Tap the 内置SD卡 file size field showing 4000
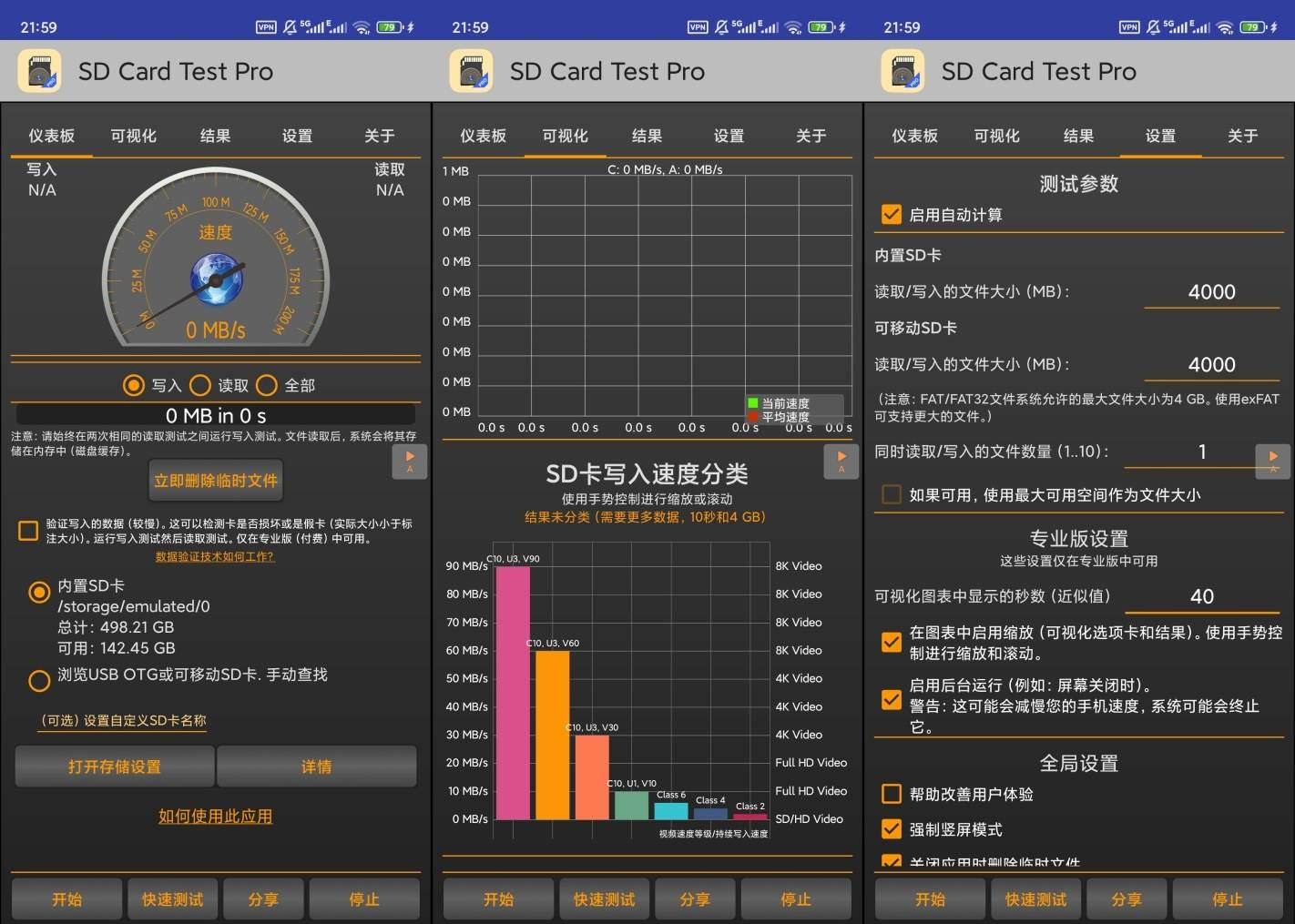This screenshot has width=1295, height=924. [x=1211, y=292]
